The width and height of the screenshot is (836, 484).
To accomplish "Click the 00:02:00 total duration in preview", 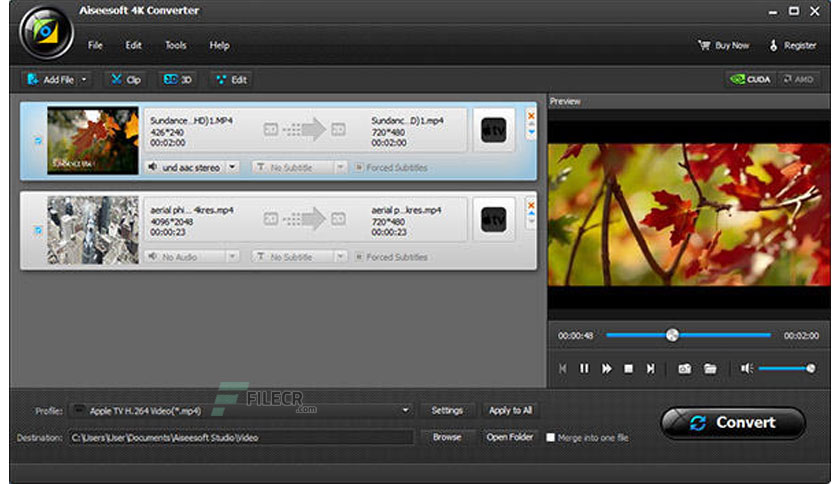I will (x=801, y=336).
